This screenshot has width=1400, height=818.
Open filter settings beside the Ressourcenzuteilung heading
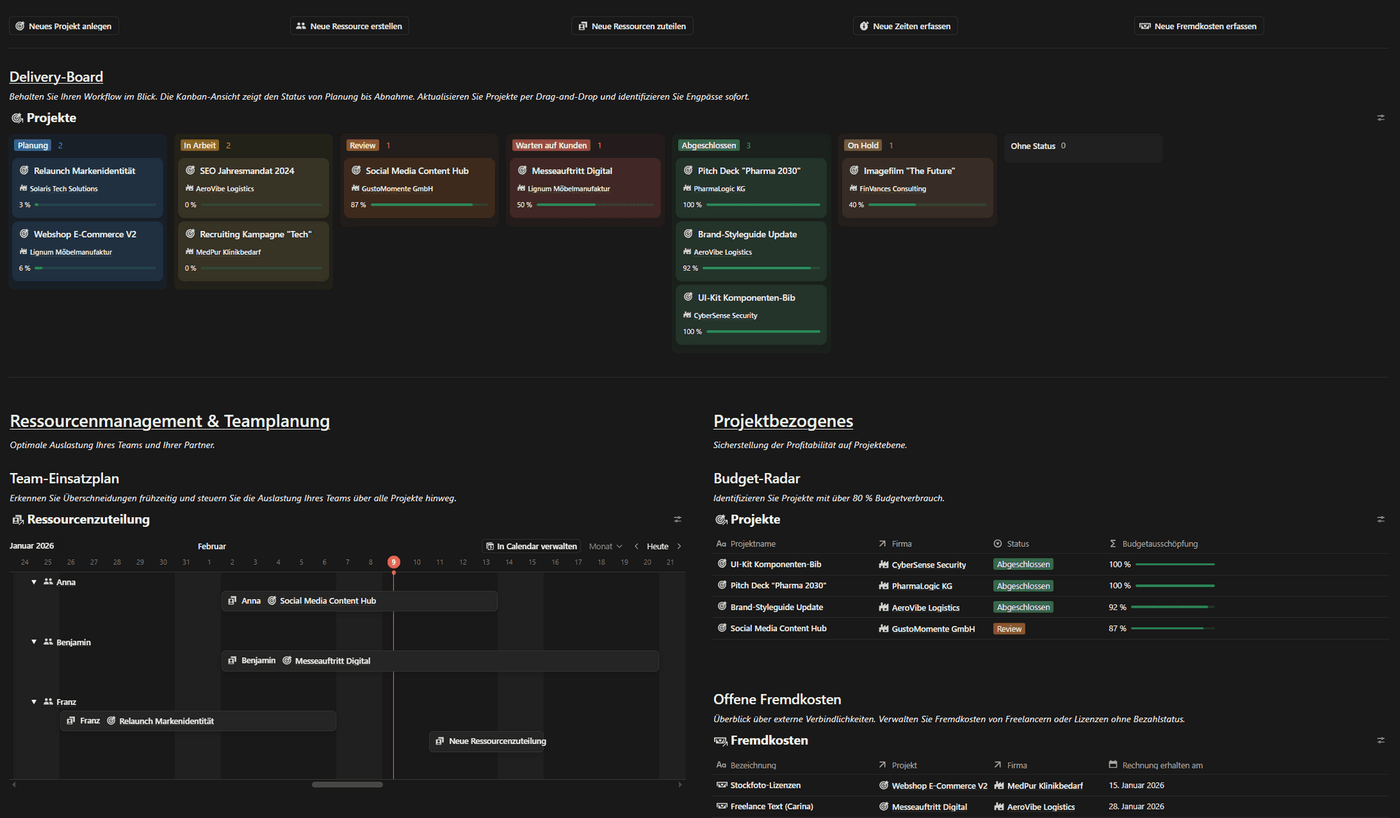677,519
